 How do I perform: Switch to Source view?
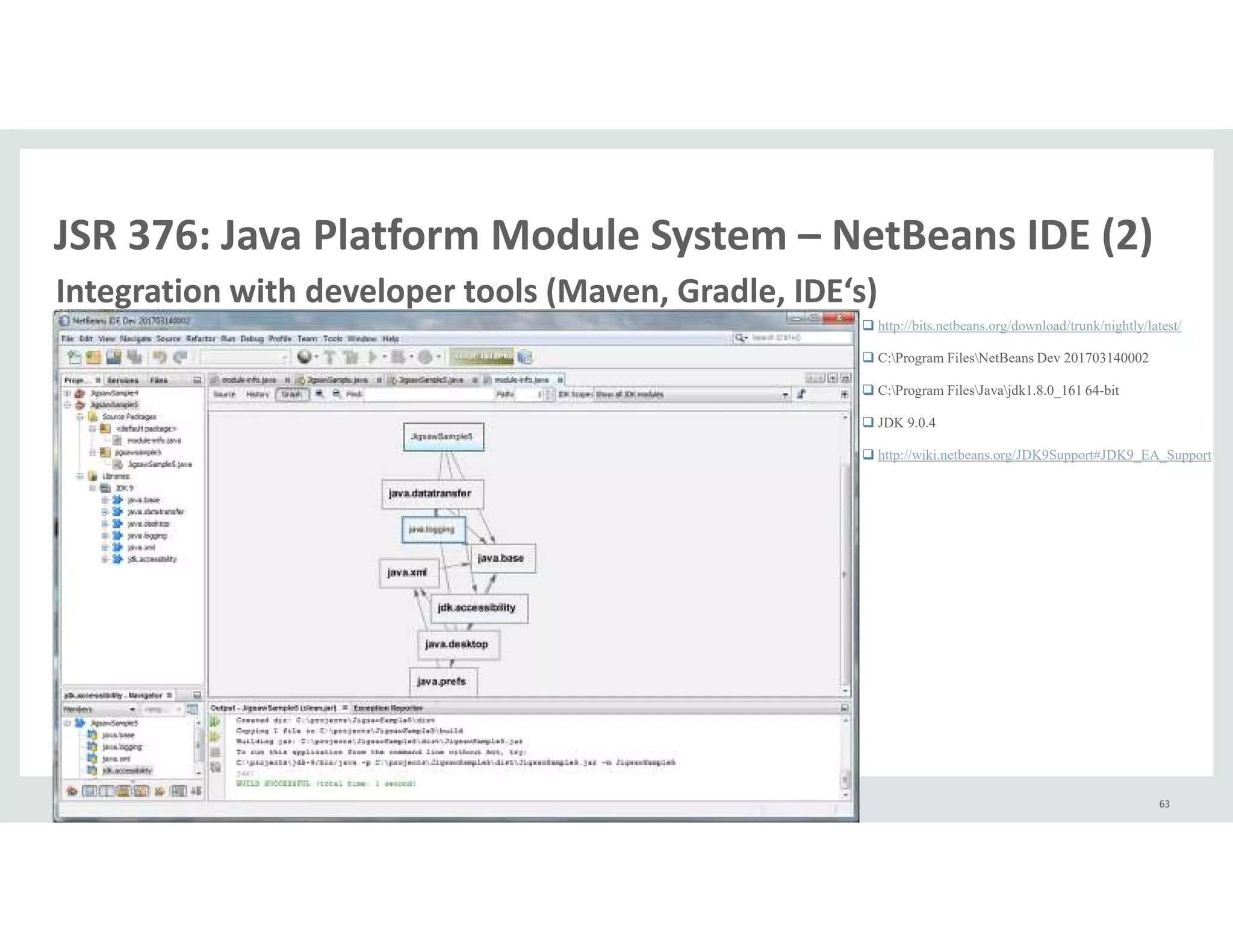225,394
